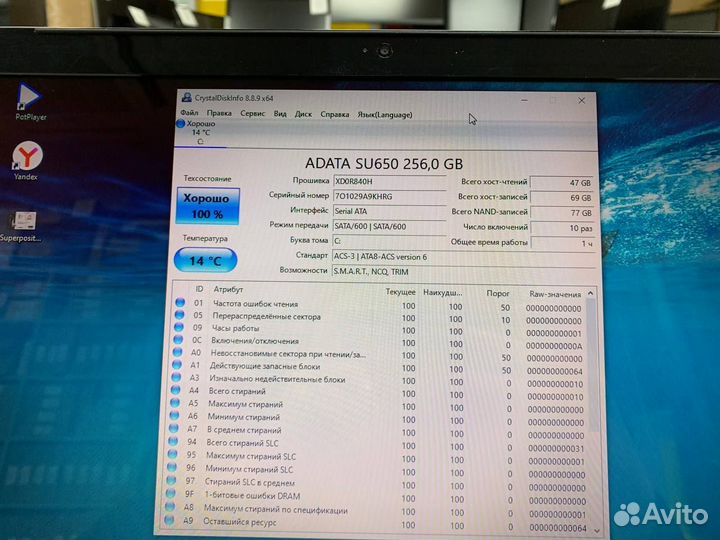Select the row 1-битовые ошибки DRAM
The width and height of the screenshot is (720, 540).
click(379, 498)
